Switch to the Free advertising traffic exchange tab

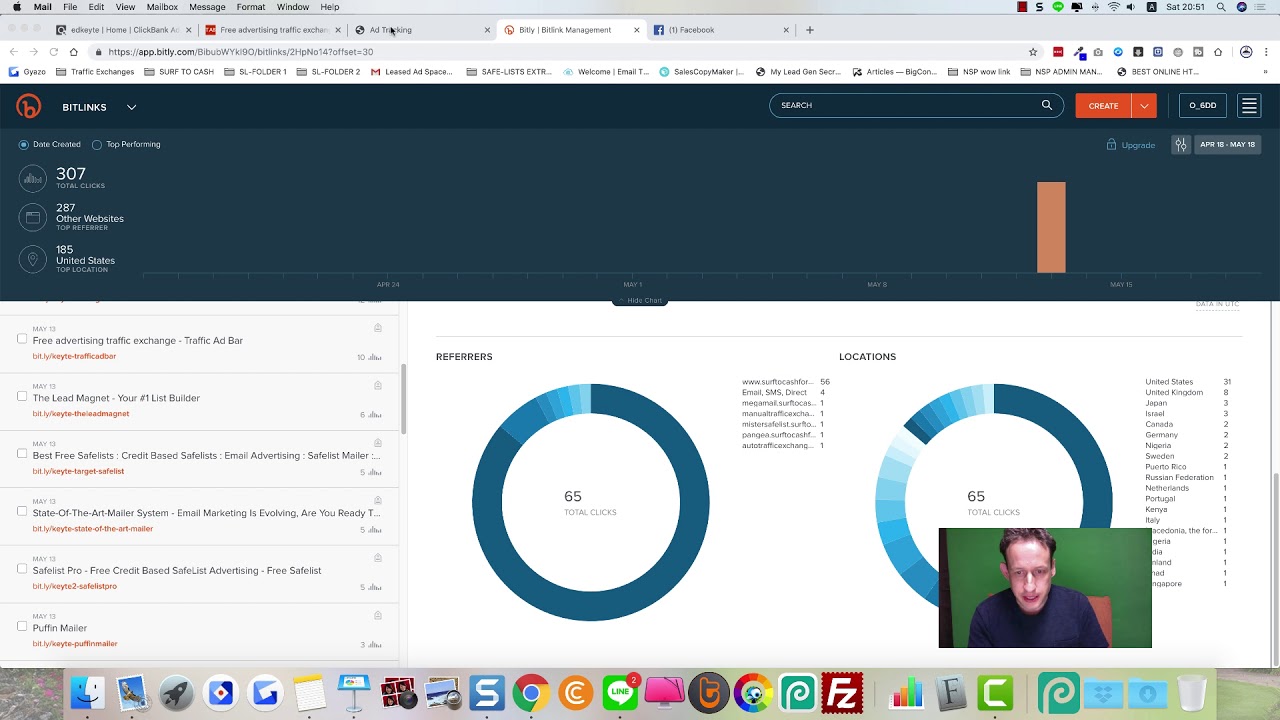272,30
